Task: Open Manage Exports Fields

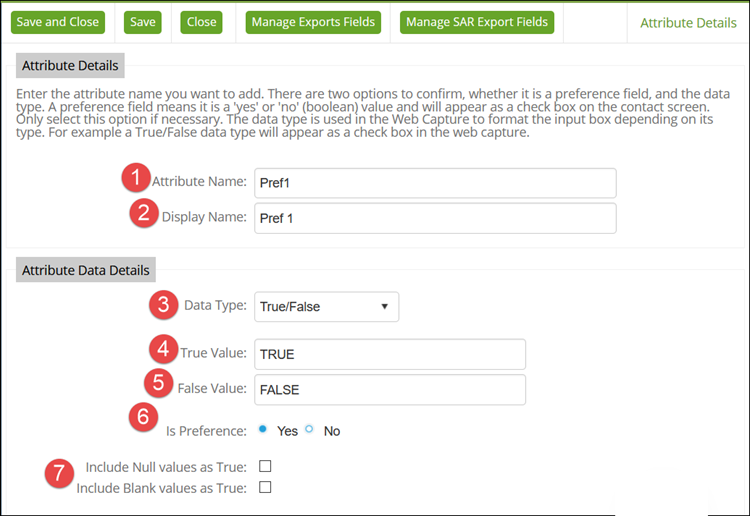Action: 313,22
